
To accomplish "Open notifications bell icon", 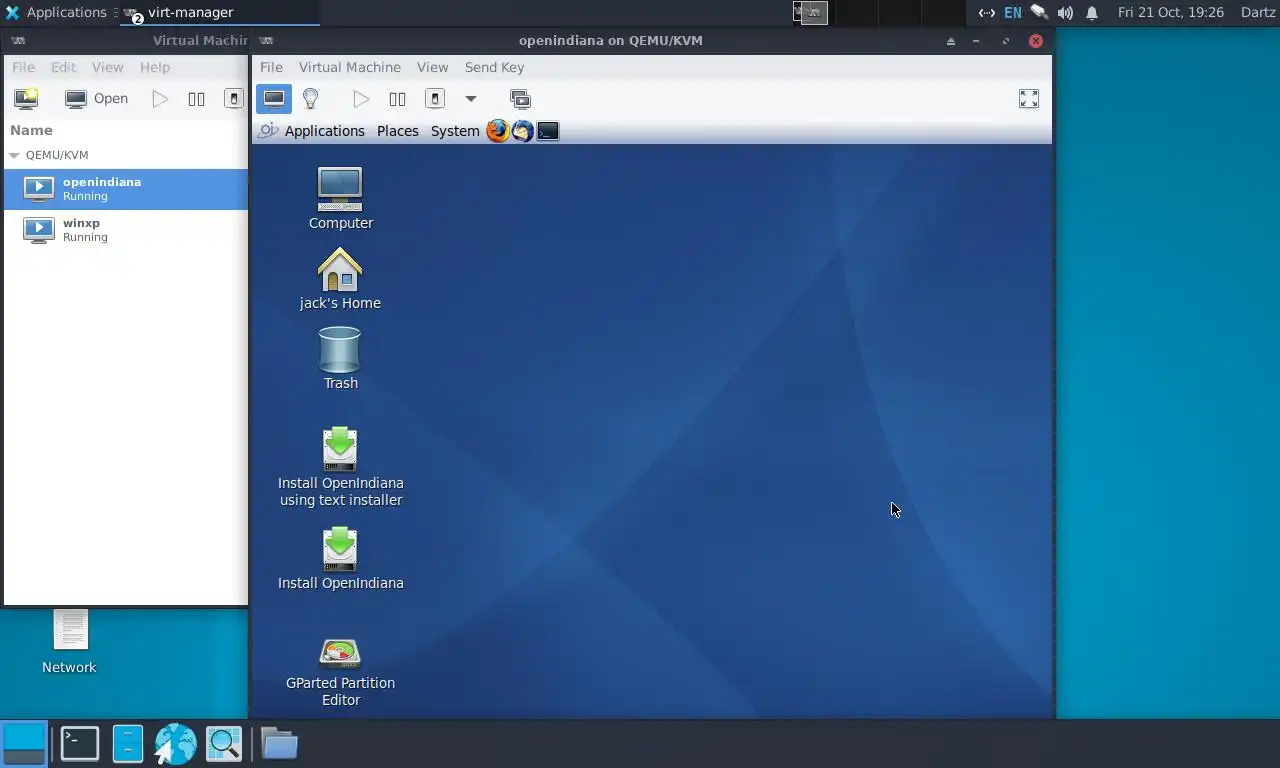I will pyautogui.click(x=1092, y=13).
